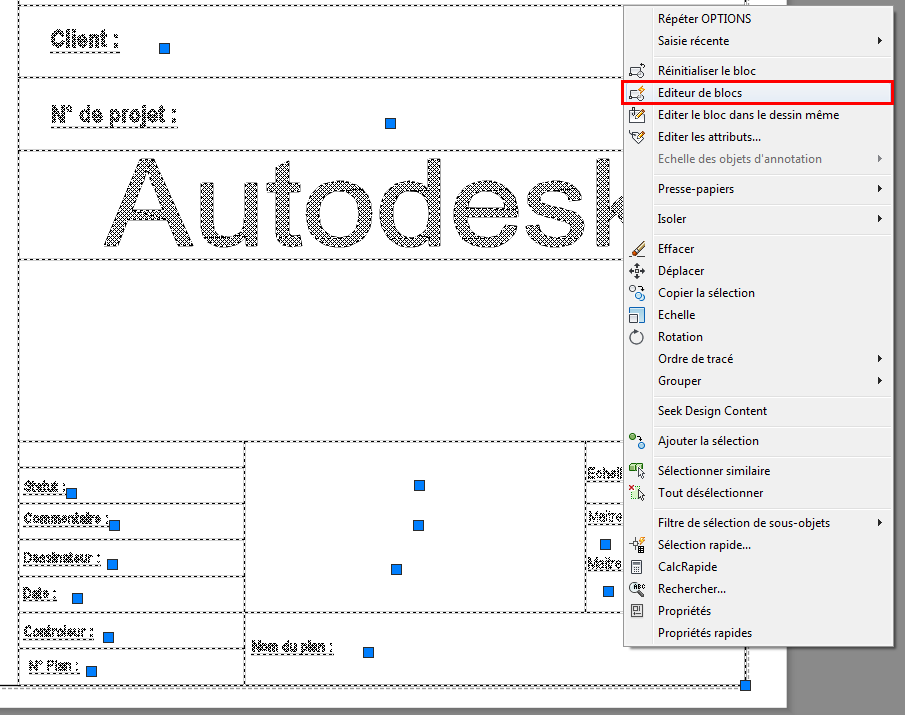Click the blue grip after Nom du plan :
Image resolution: width=905 pixels, height=715 pixels.
click(368, 652)
